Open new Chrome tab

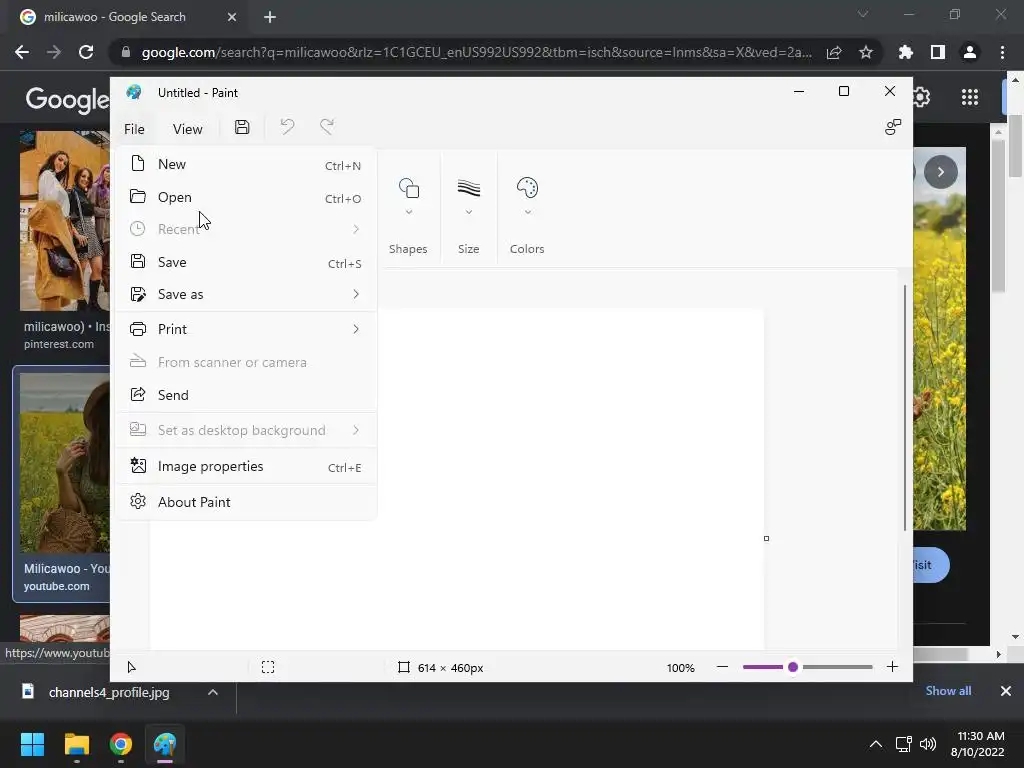coord(270,17)
